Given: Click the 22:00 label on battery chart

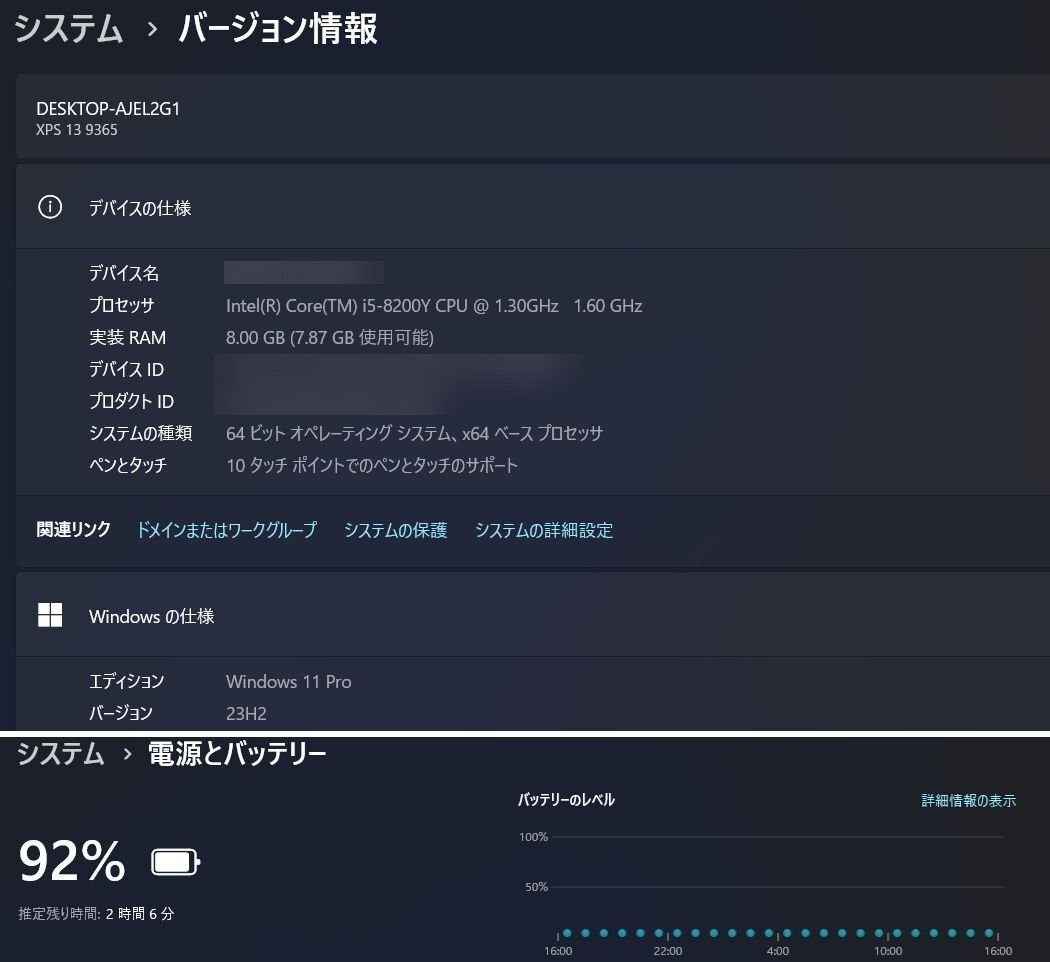Looking at the screenshot, I should click(x=668, y=951).
